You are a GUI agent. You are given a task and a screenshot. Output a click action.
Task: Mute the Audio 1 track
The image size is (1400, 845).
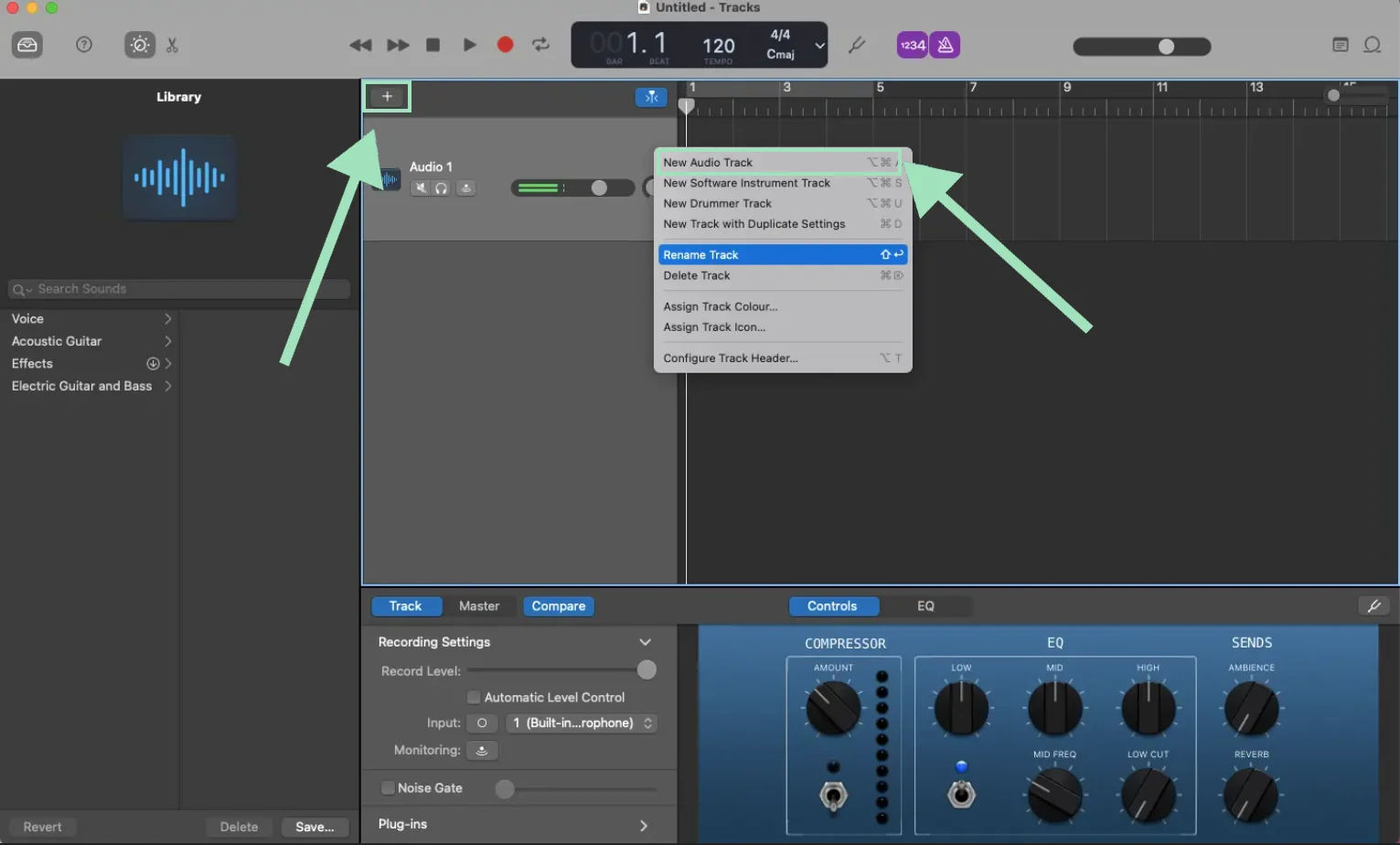(x=420, y=187)
